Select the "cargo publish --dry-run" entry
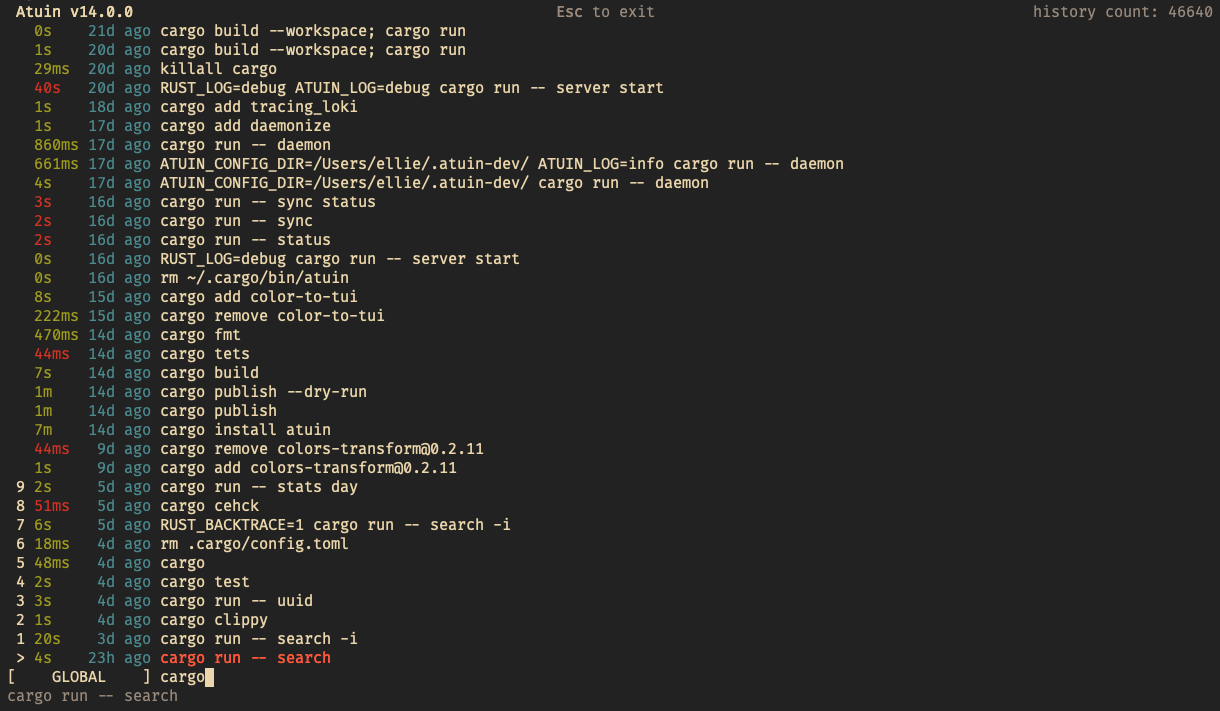The width and height of the screenshot is (1220, 711). tap(263, 392)
